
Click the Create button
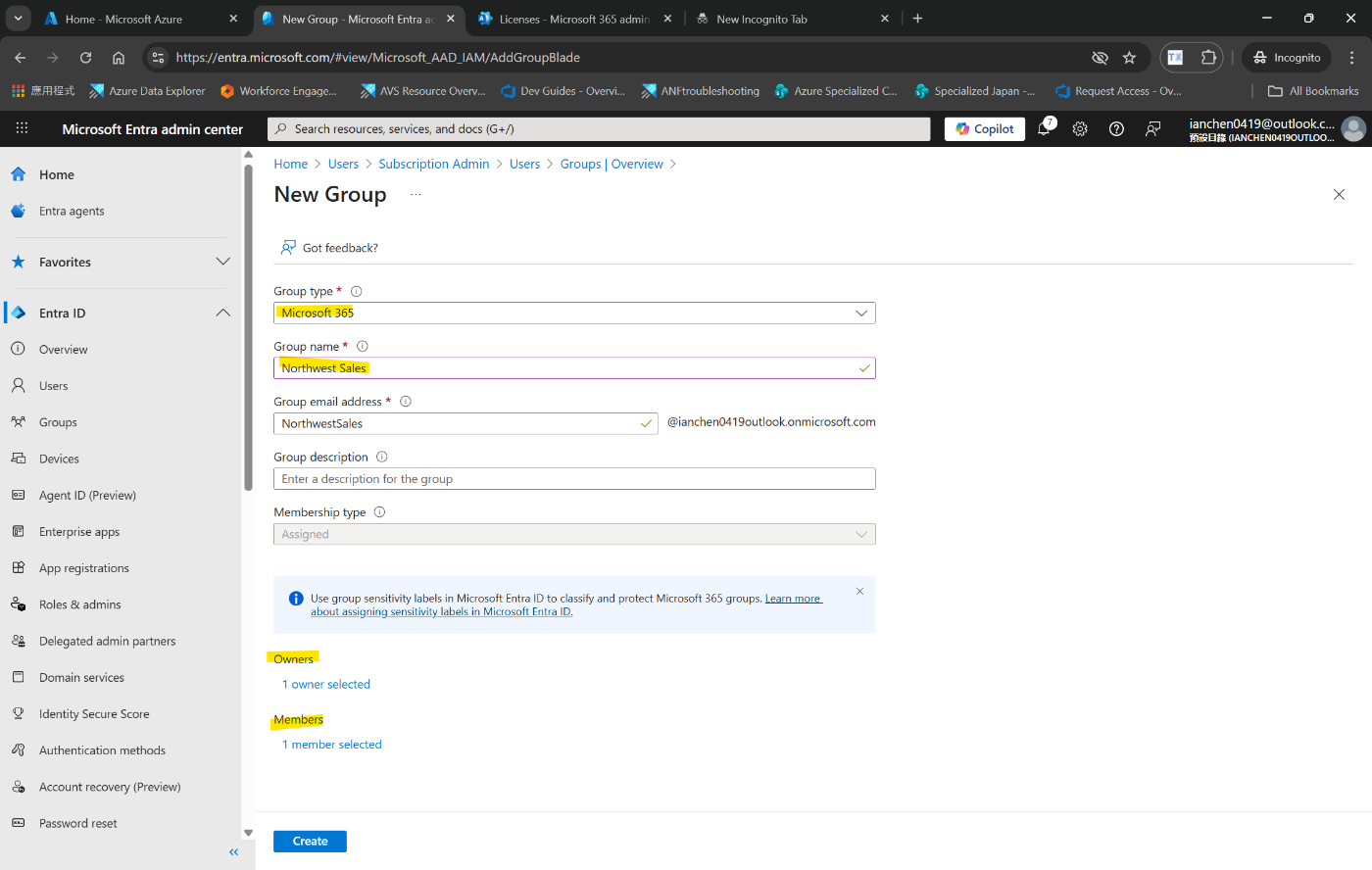click(x=310, y=842)
